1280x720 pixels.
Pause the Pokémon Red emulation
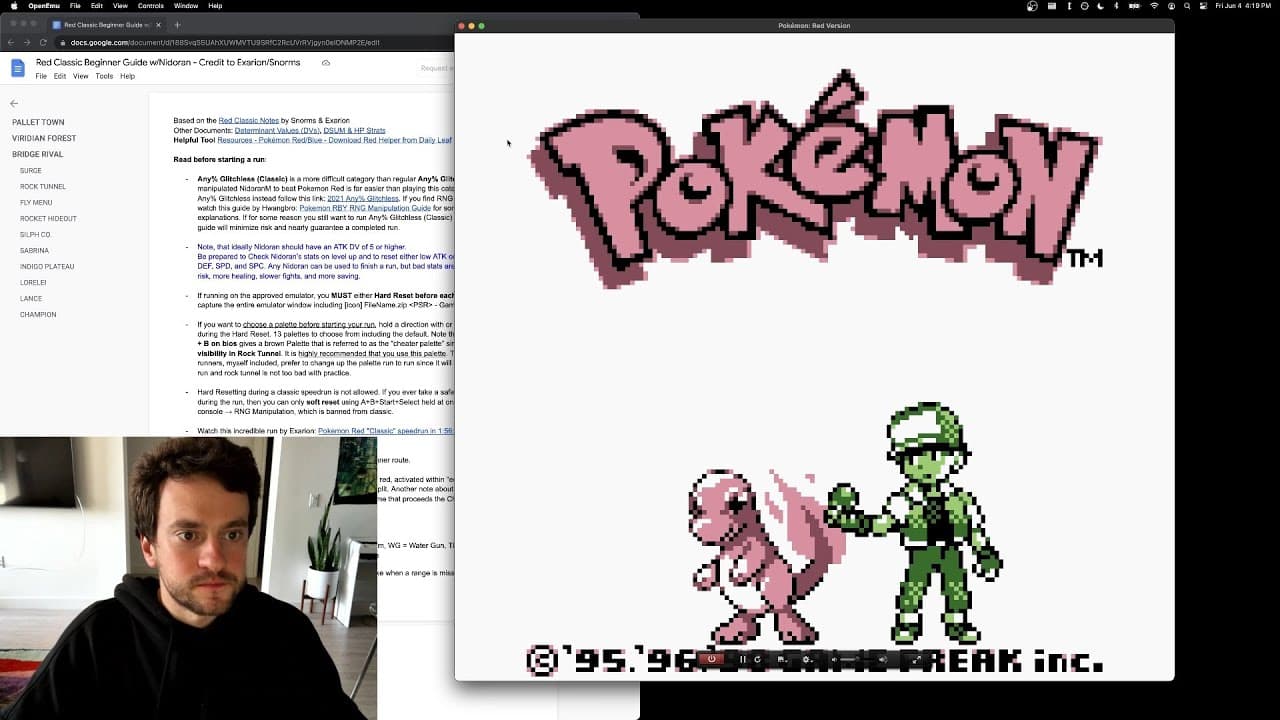point(743,659)
